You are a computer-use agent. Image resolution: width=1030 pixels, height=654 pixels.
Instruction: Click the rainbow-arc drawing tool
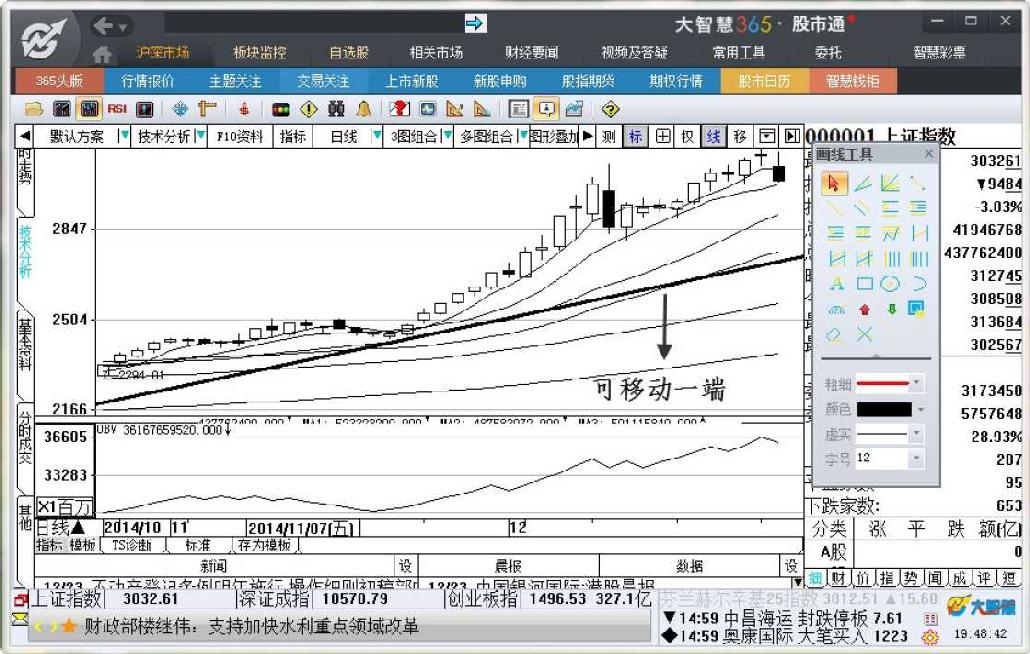[x=836, y=309]
